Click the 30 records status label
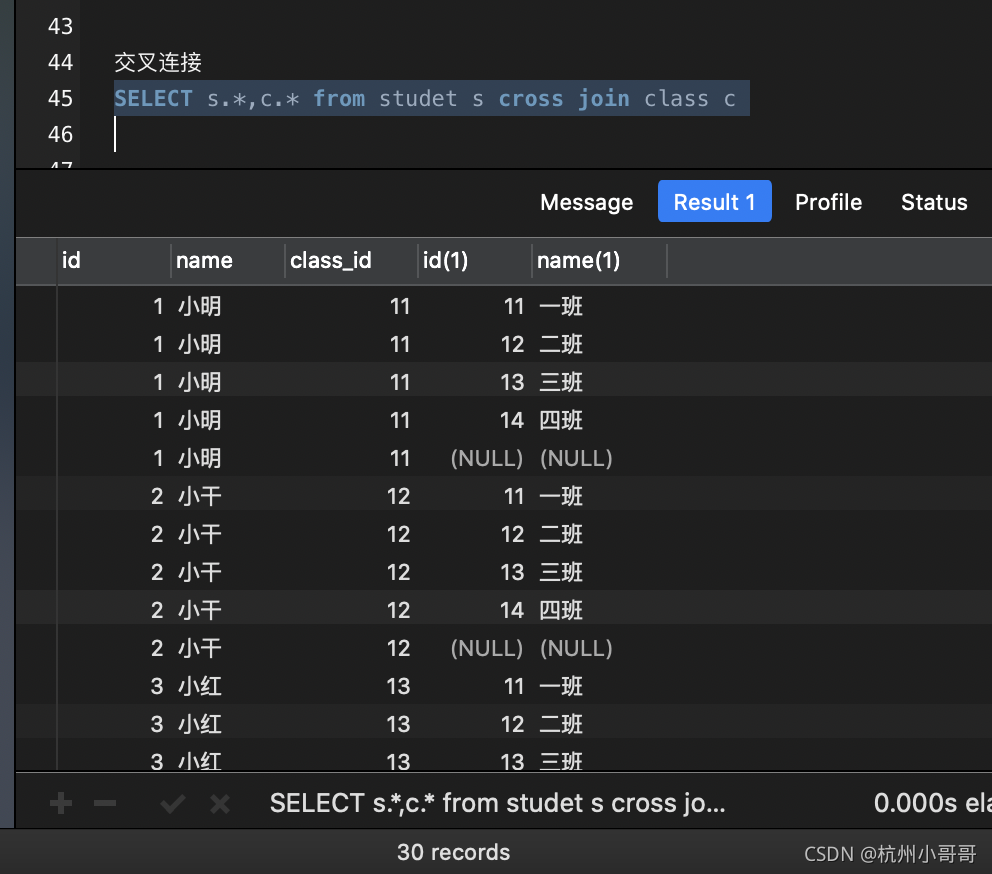Screen dimensions: 992x874 454,852
